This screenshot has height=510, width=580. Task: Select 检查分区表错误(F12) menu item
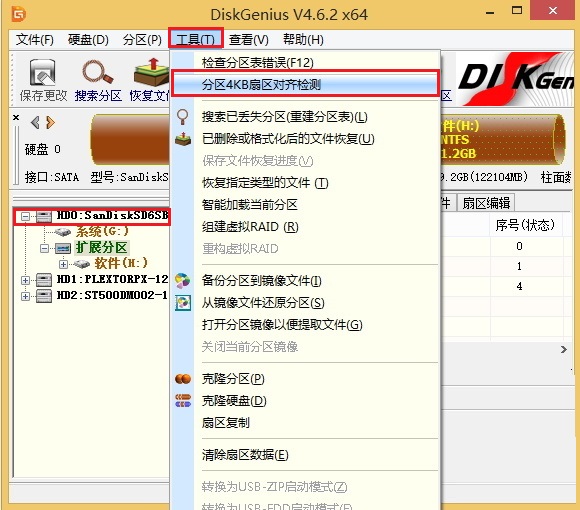[305, 63]
